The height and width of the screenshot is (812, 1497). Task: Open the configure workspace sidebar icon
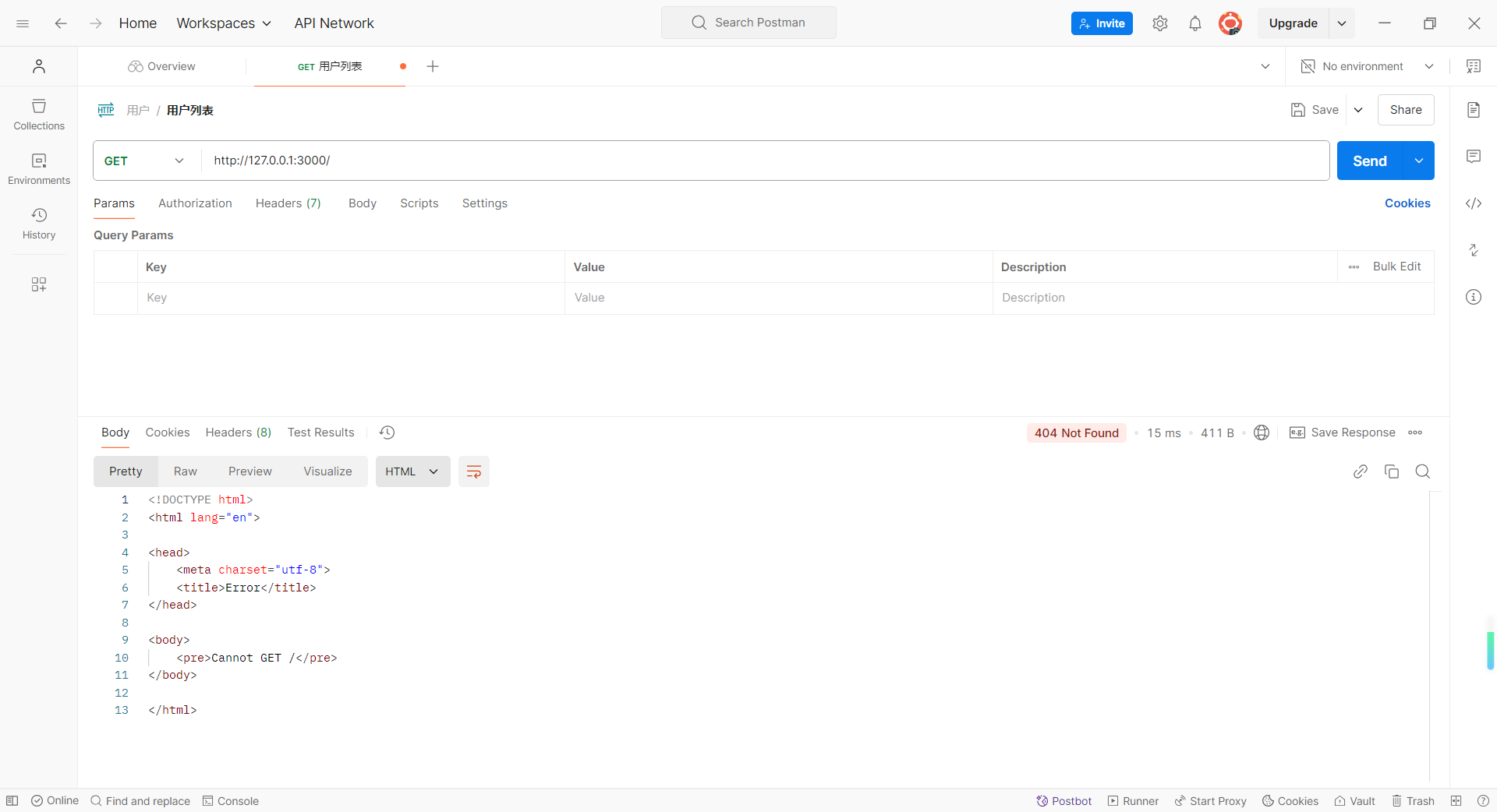39,284
